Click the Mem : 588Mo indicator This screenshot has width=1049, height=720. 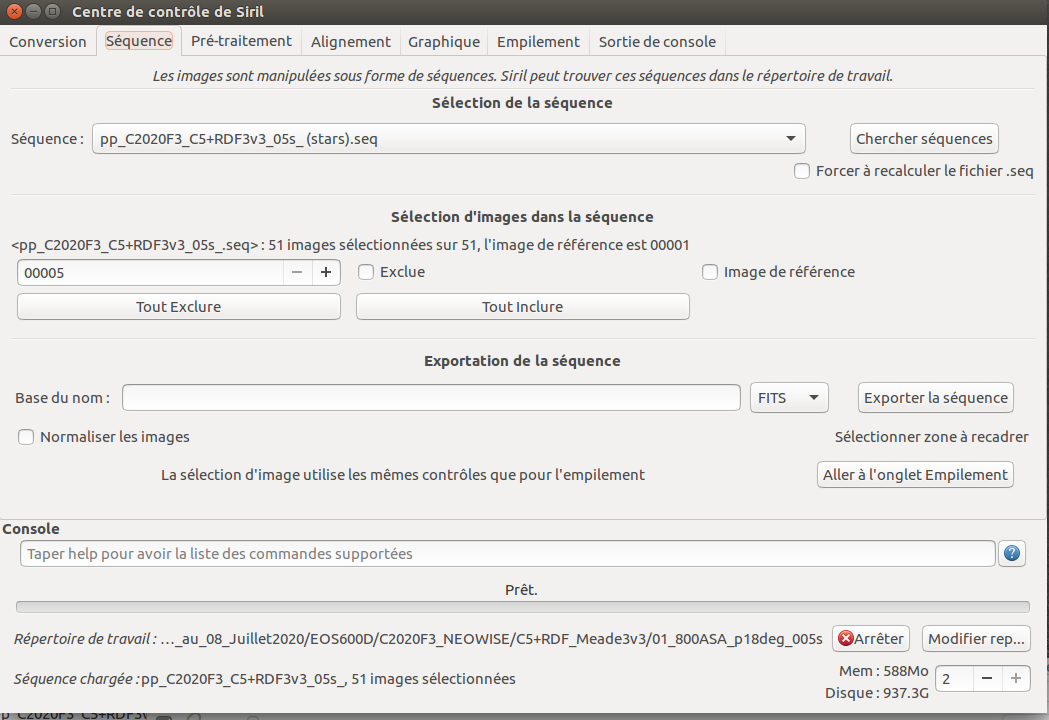(x=884, y=670)
